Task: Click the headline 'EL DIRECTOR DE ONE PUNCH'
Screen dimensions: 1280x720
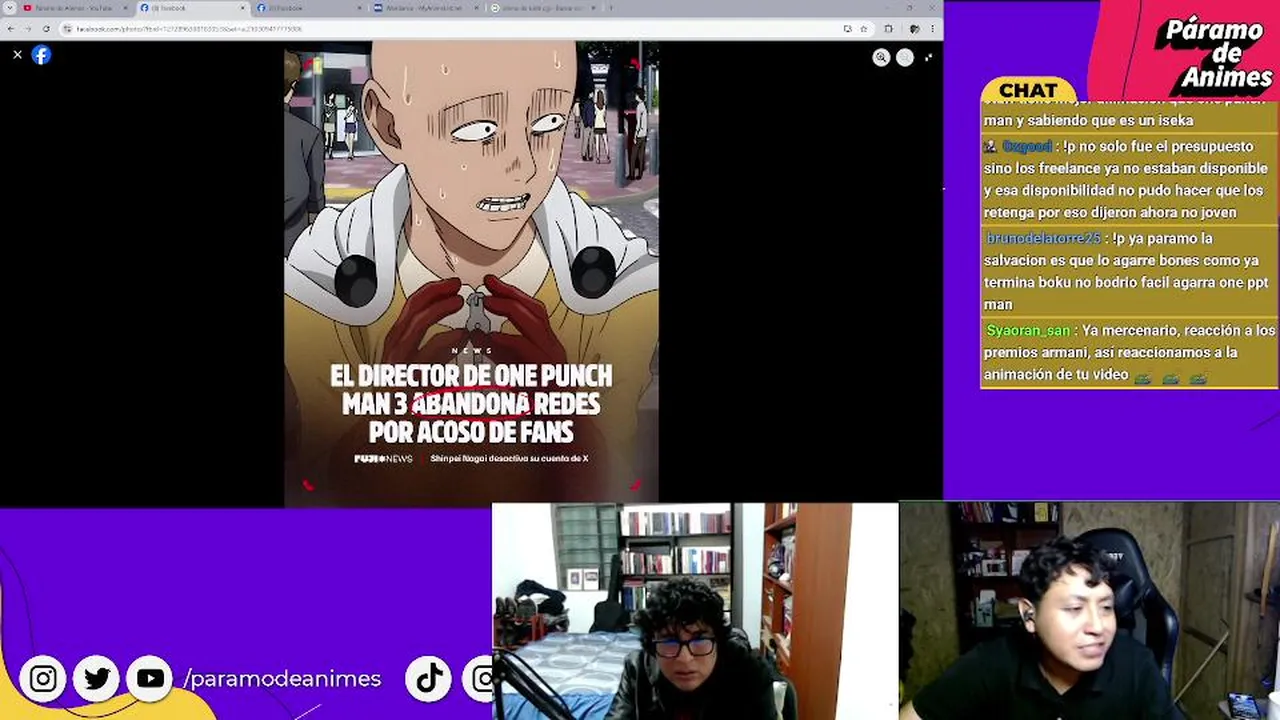Action: 471,376
